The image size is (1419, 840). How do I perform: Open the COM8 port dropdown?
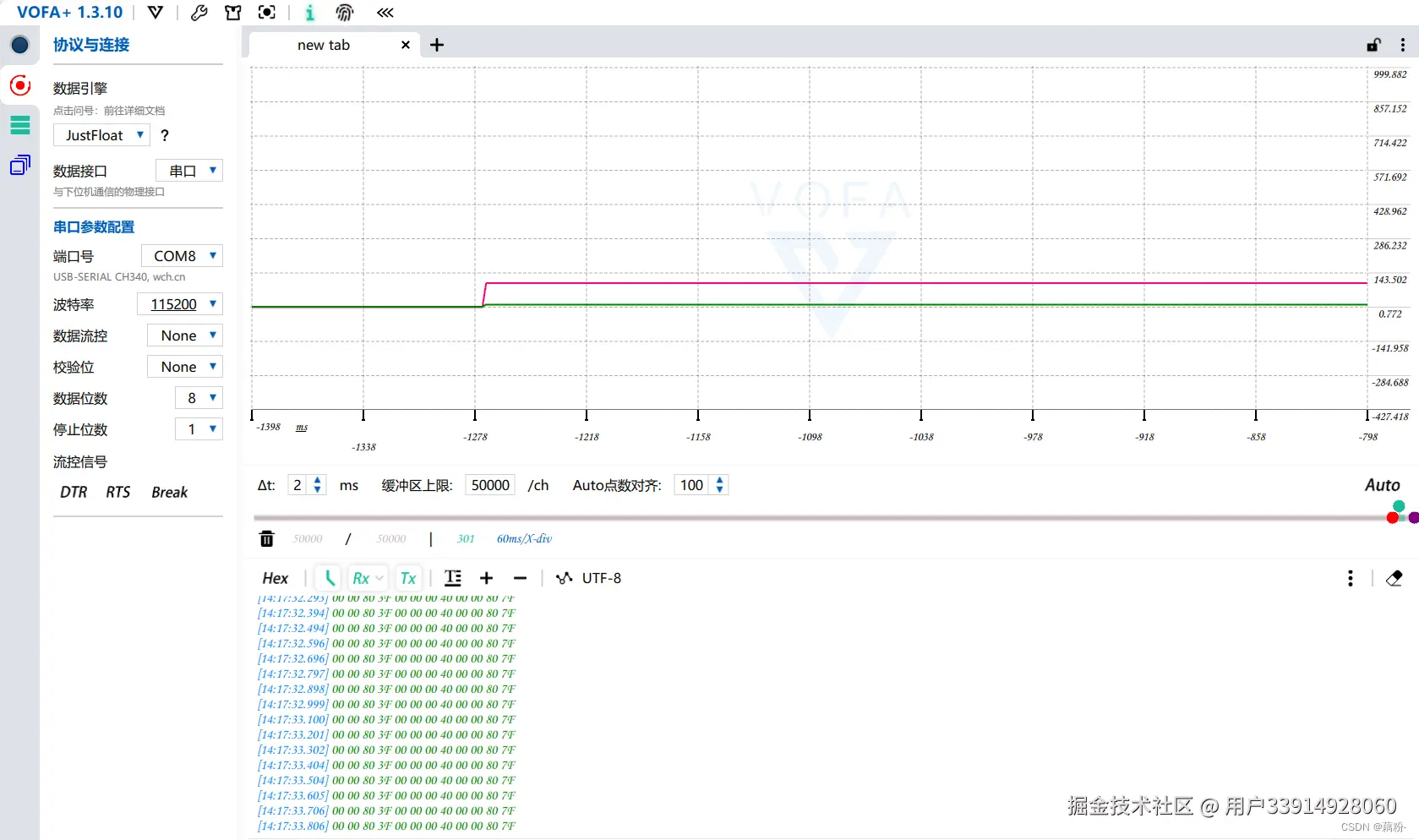tap(182, 256)
